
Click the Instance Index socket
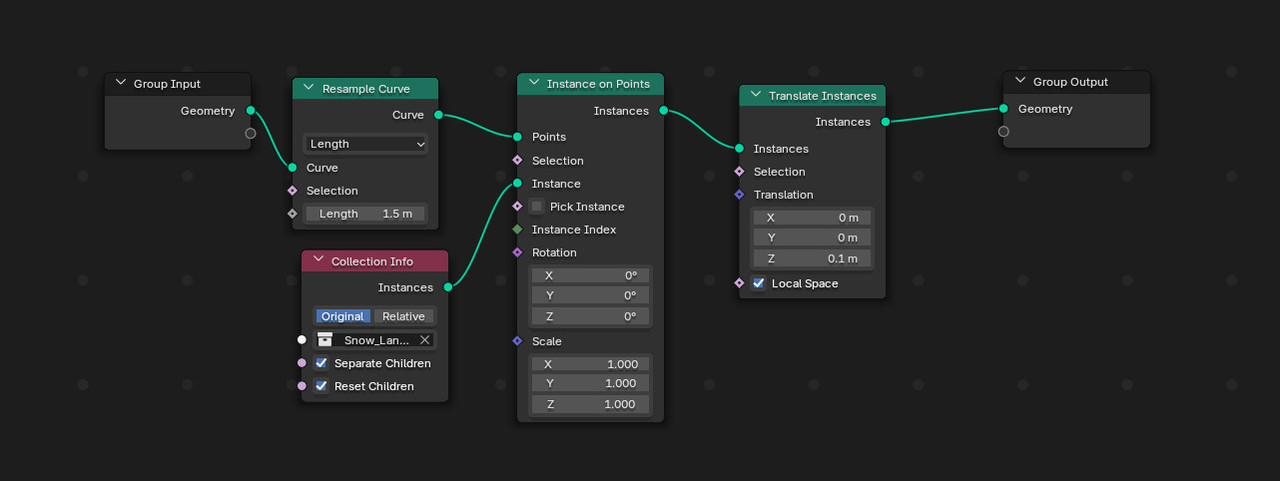point(517,230)
